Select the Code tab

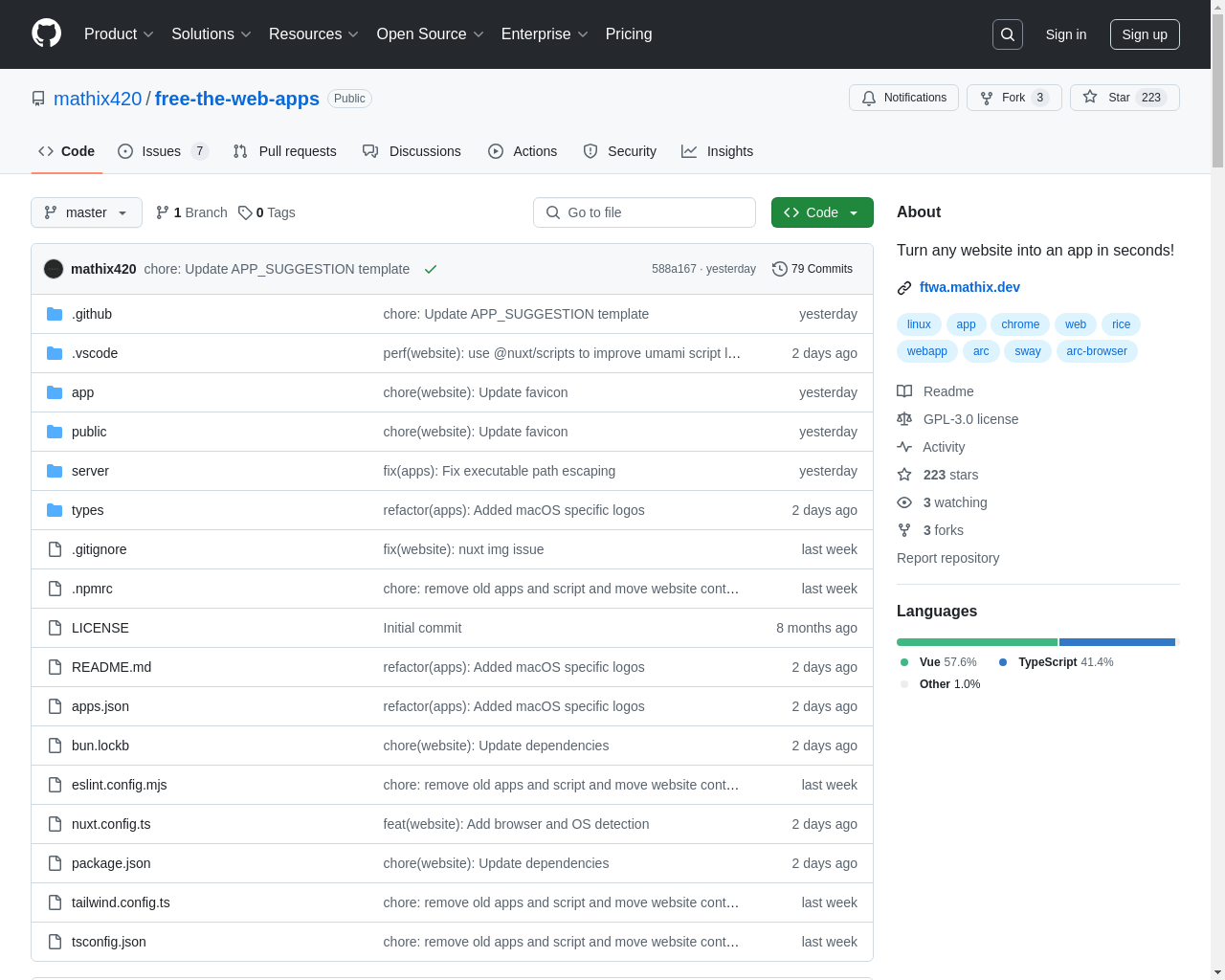[67, 151]
